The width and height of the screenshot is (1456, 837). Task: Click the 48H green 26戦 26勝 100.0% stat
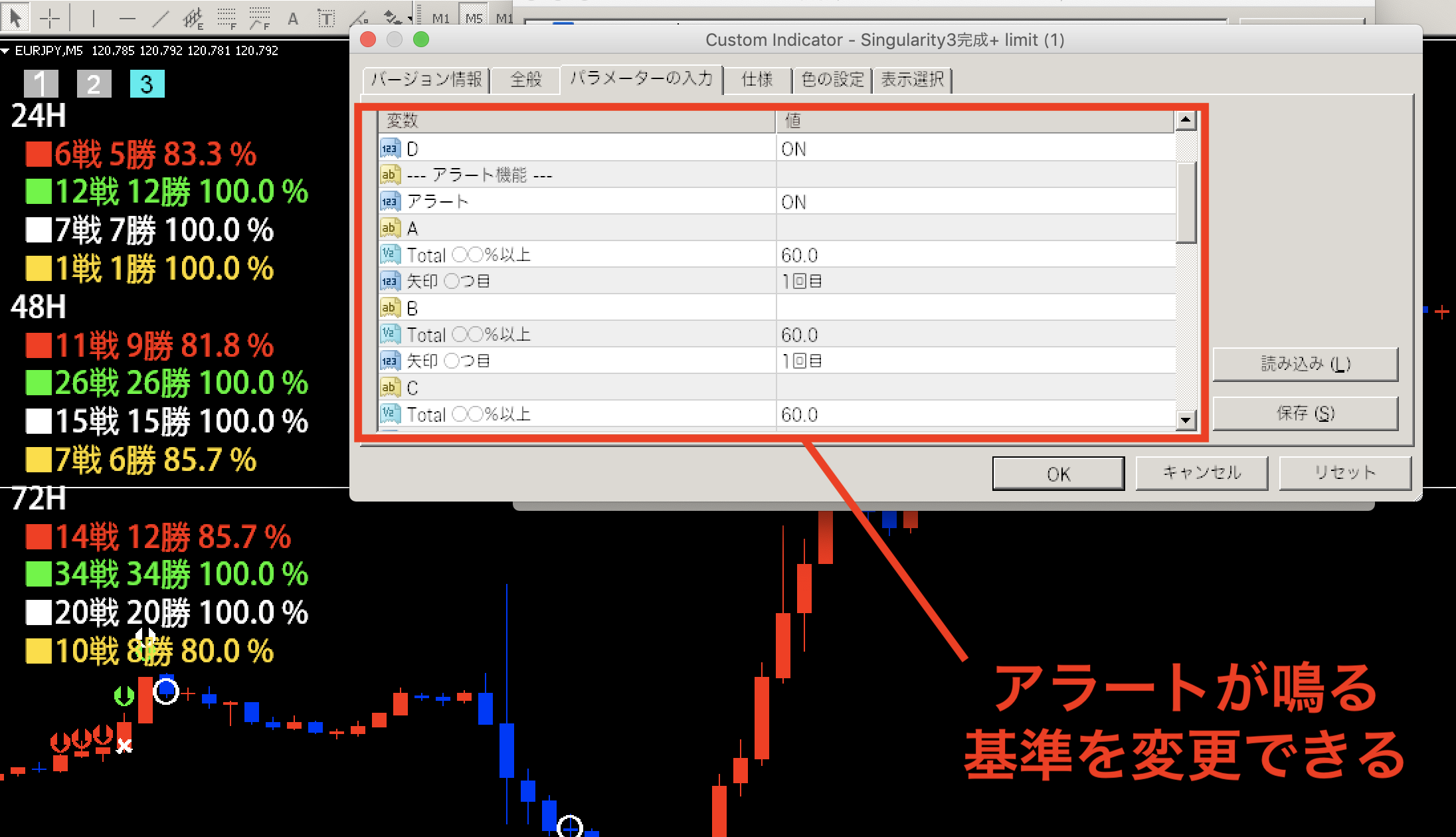coord(167,383)
